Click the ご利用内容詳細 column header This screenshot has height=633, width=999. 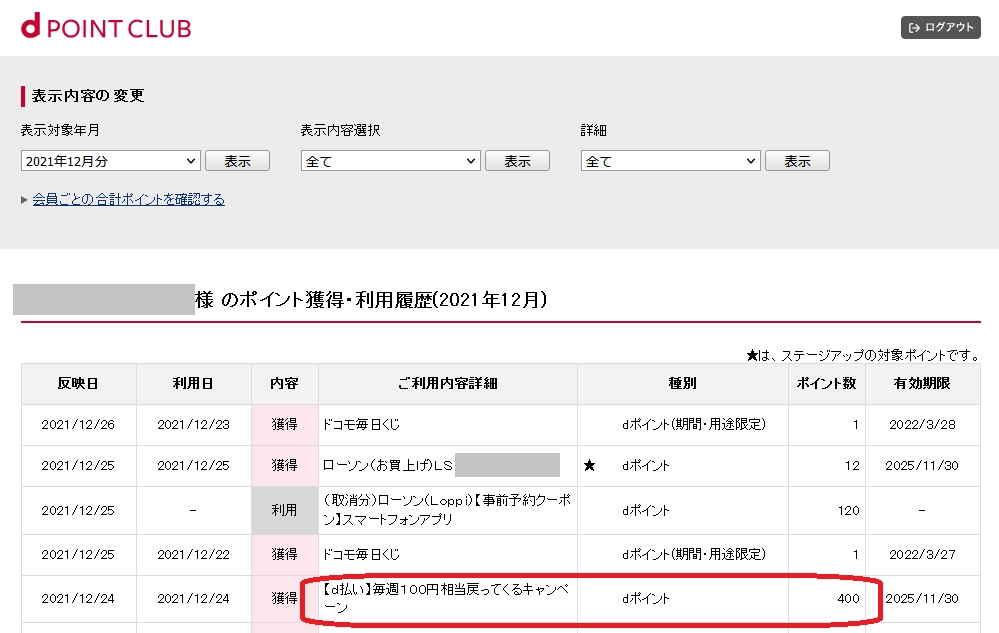447,383
